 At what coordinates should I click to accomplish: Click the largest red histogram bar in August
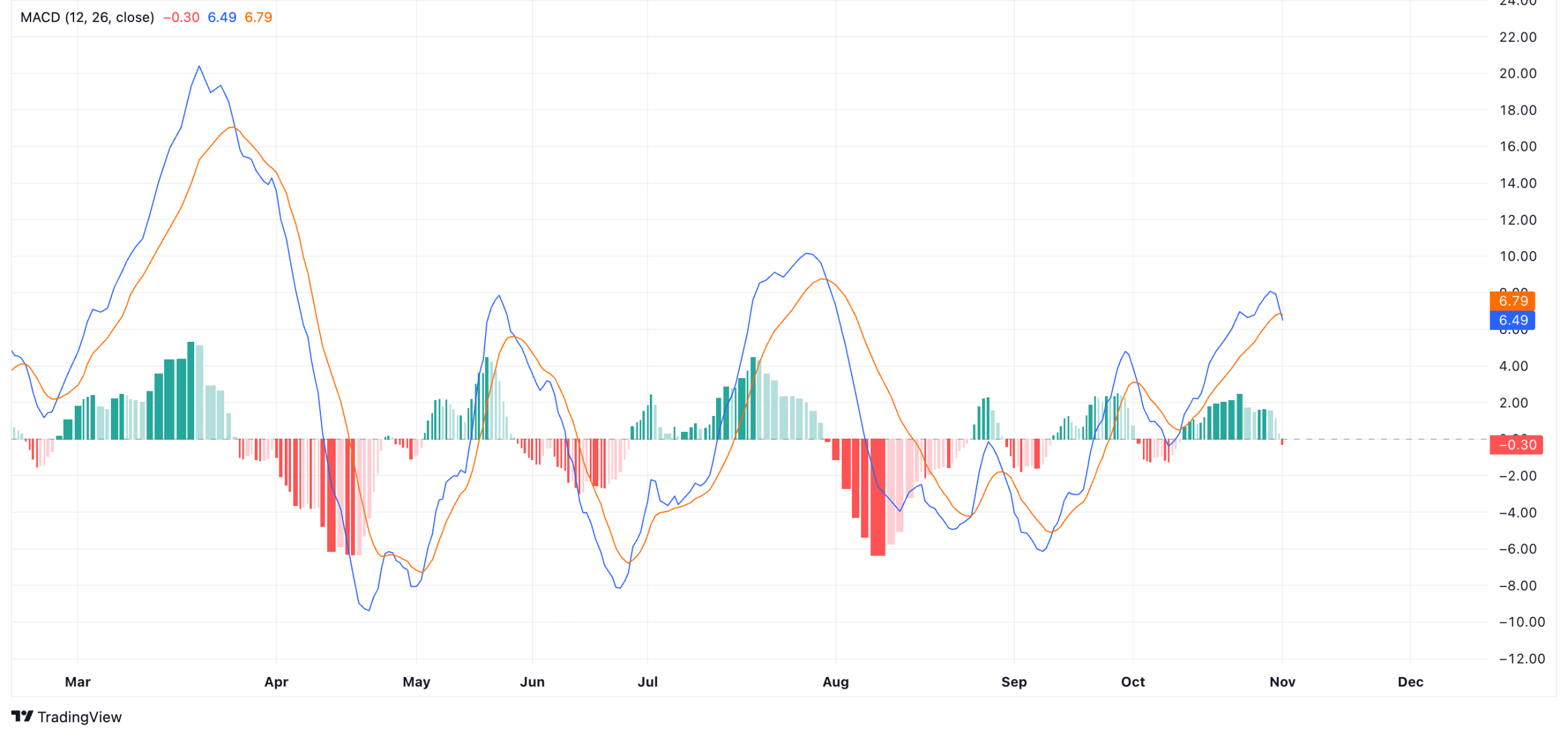tap(877, 497)
